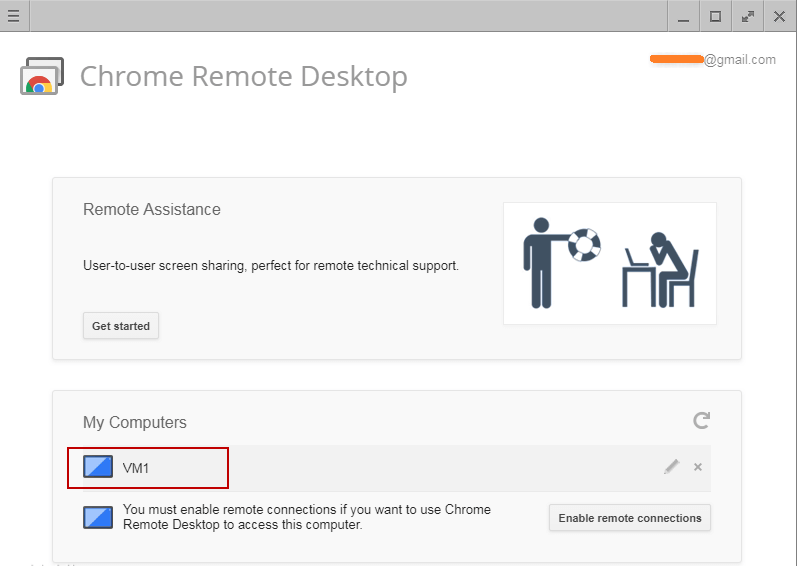Click the My Computers heading
Image resolution: width=797 pixels, height=587 pixels.
(135, 422)
